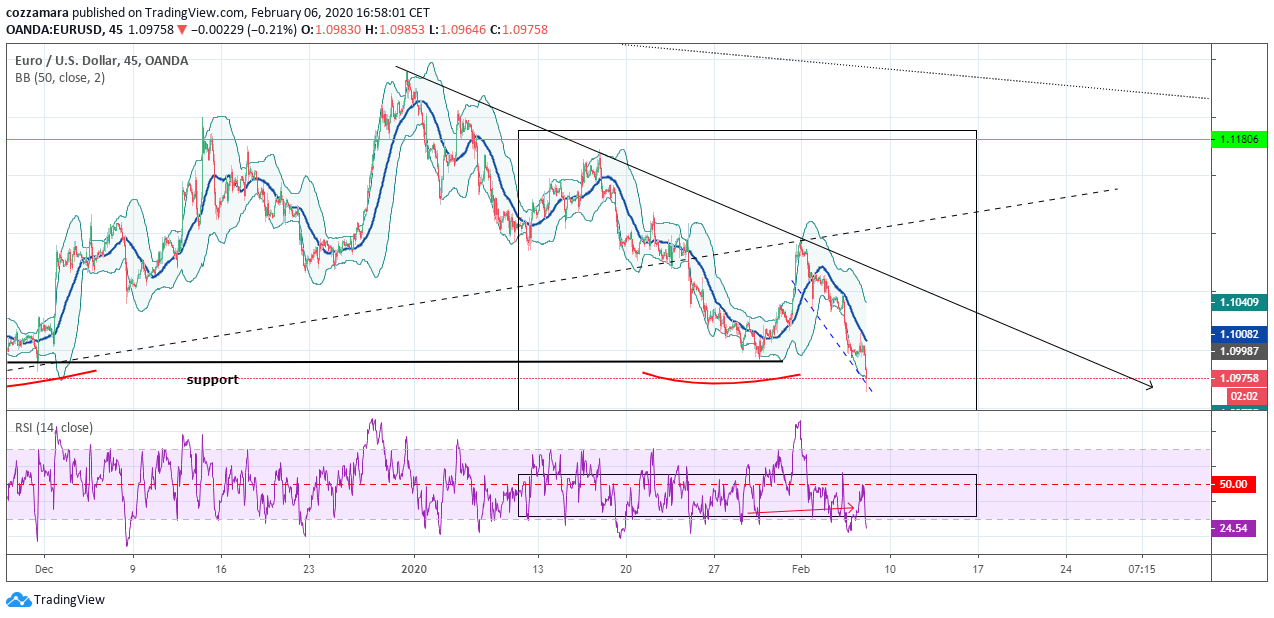Click the red down triangle in header
The width and height of the screenshot is (1274, 618).
pos(181,29)
